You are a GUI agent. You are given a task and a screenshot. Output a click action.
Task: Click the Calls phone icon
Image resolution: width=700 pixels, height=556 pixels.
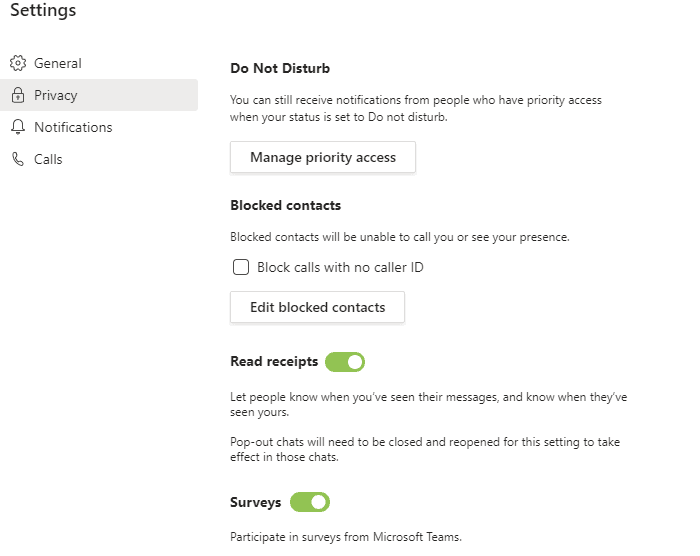pos(18,159)
